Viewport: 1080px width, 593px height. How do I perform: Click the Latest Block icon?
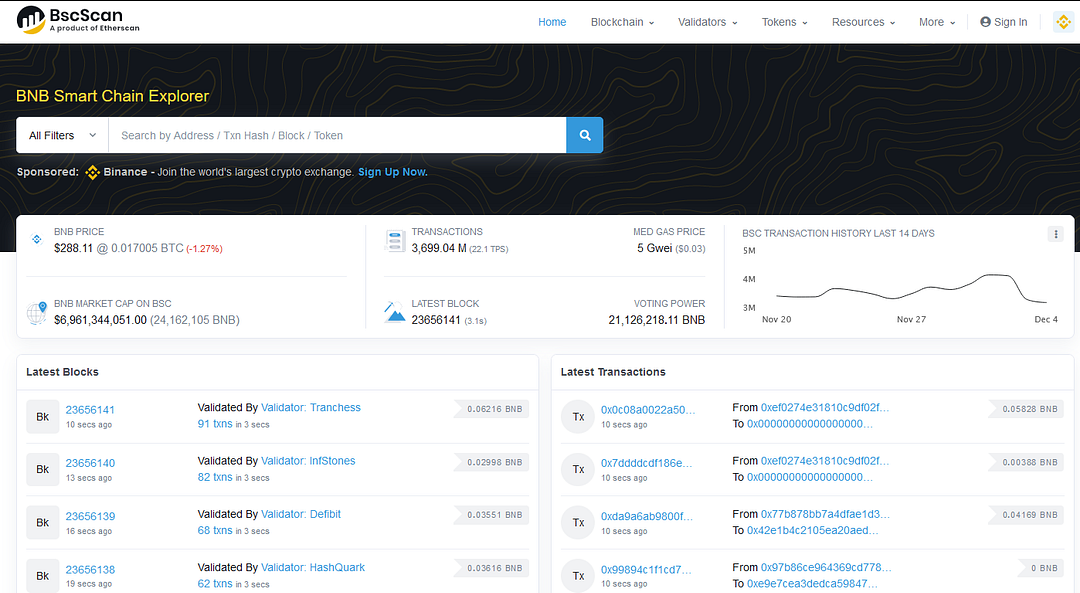pos(395,311)
